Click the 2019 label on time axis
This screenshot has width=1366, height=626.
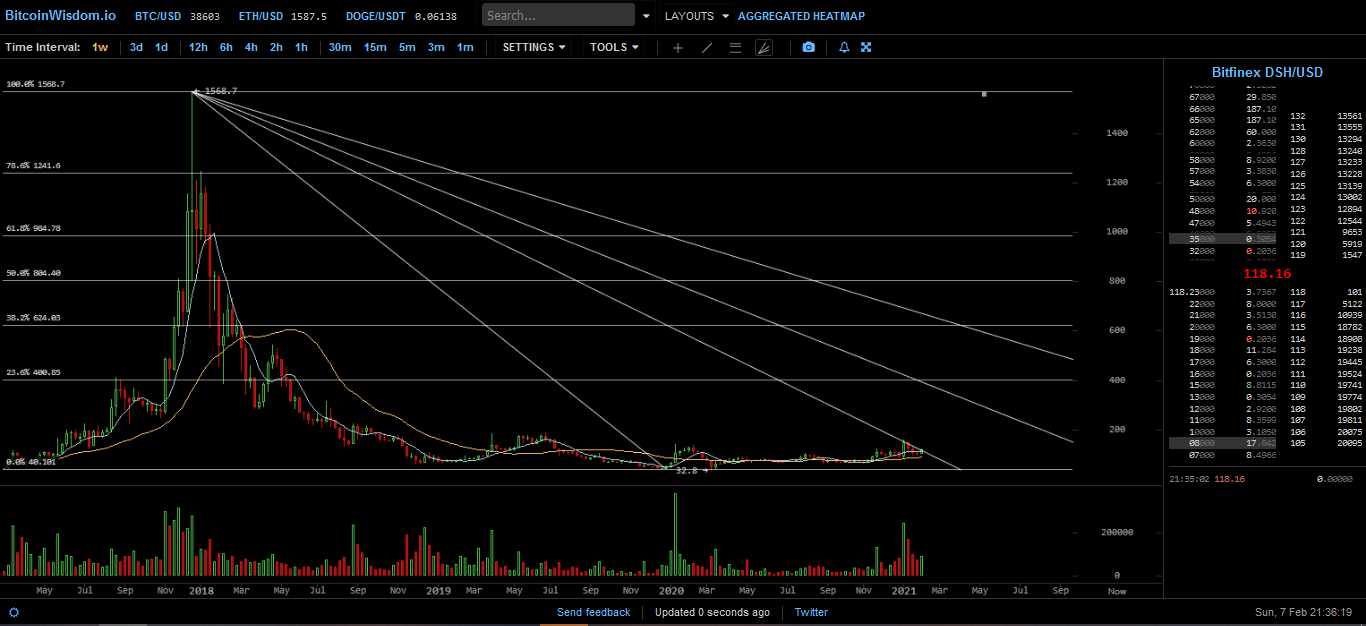[x=438, y=591]
